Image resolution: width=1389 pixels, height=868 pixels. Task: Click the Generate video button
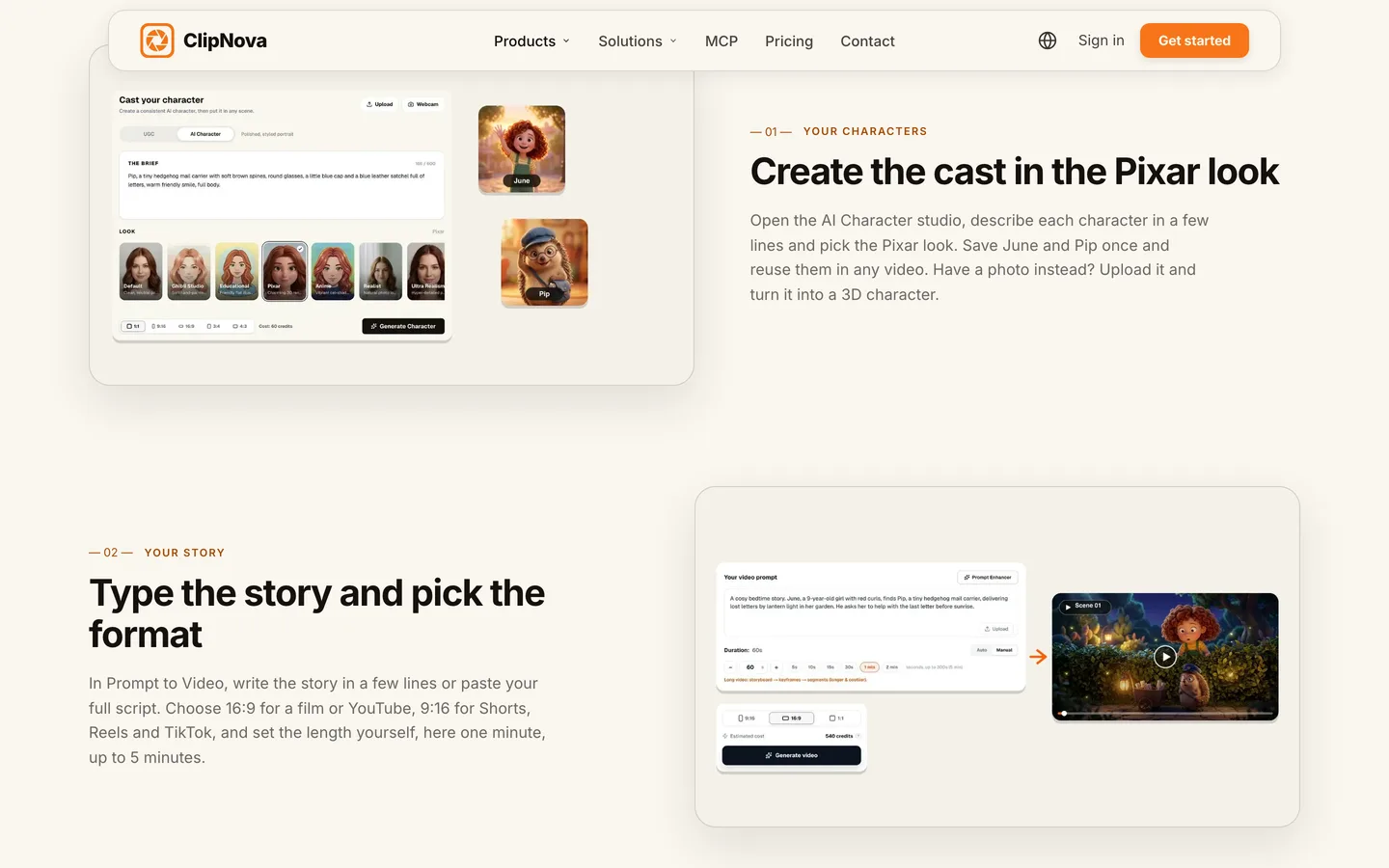click(x=792, y=755)
